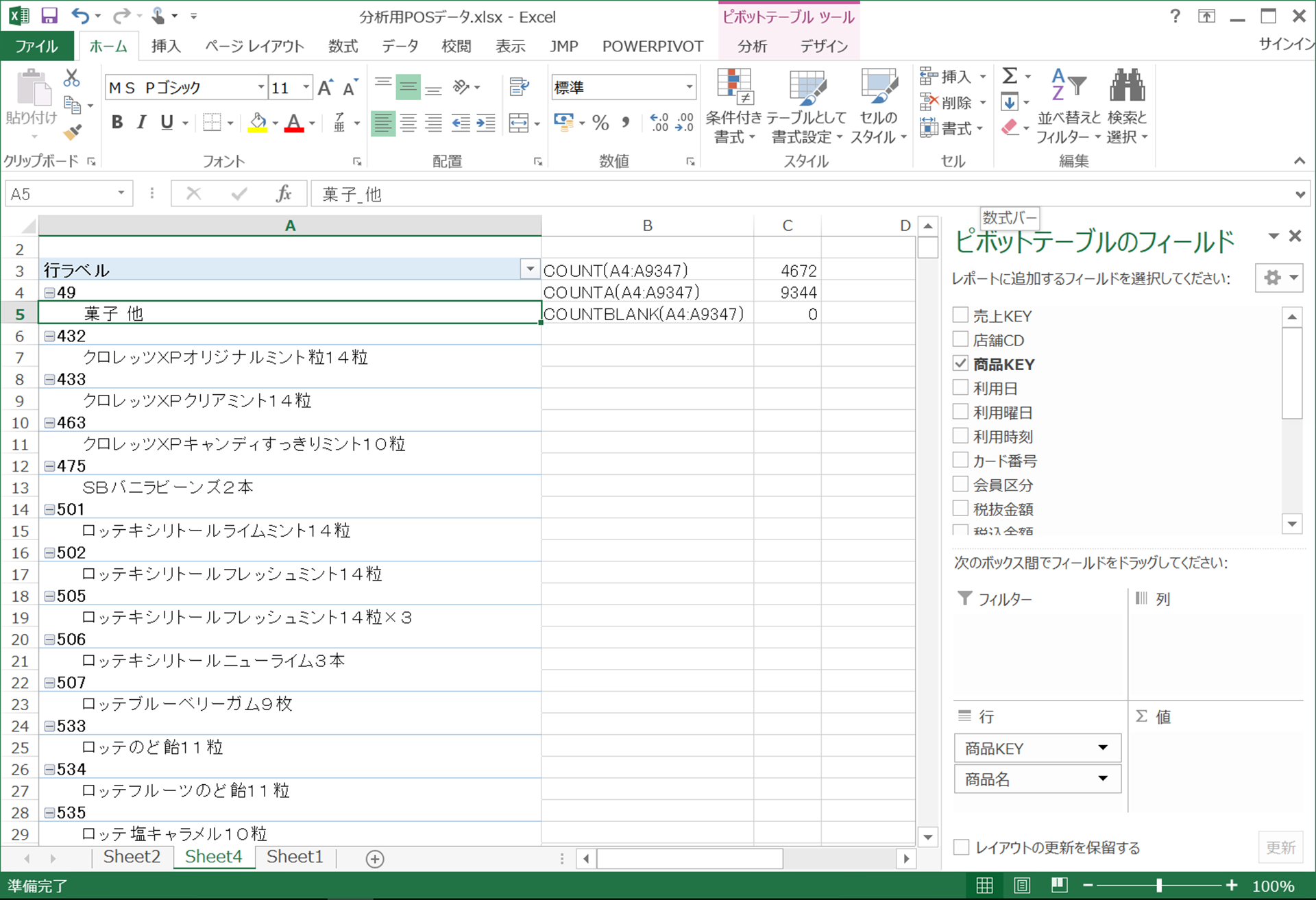
Task: Open the number format dropdown (標準)
Action: 689,87
